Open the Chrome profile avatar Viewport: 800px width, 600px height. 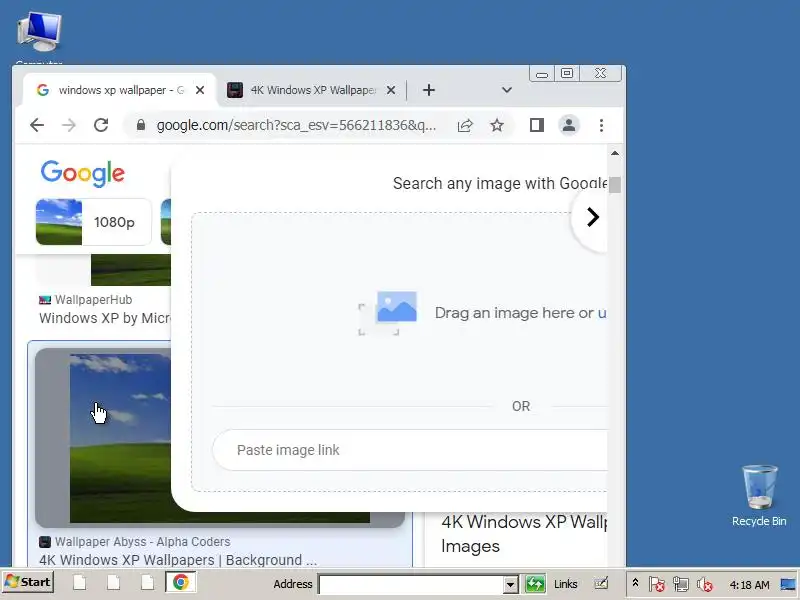[x=569, y=125]
